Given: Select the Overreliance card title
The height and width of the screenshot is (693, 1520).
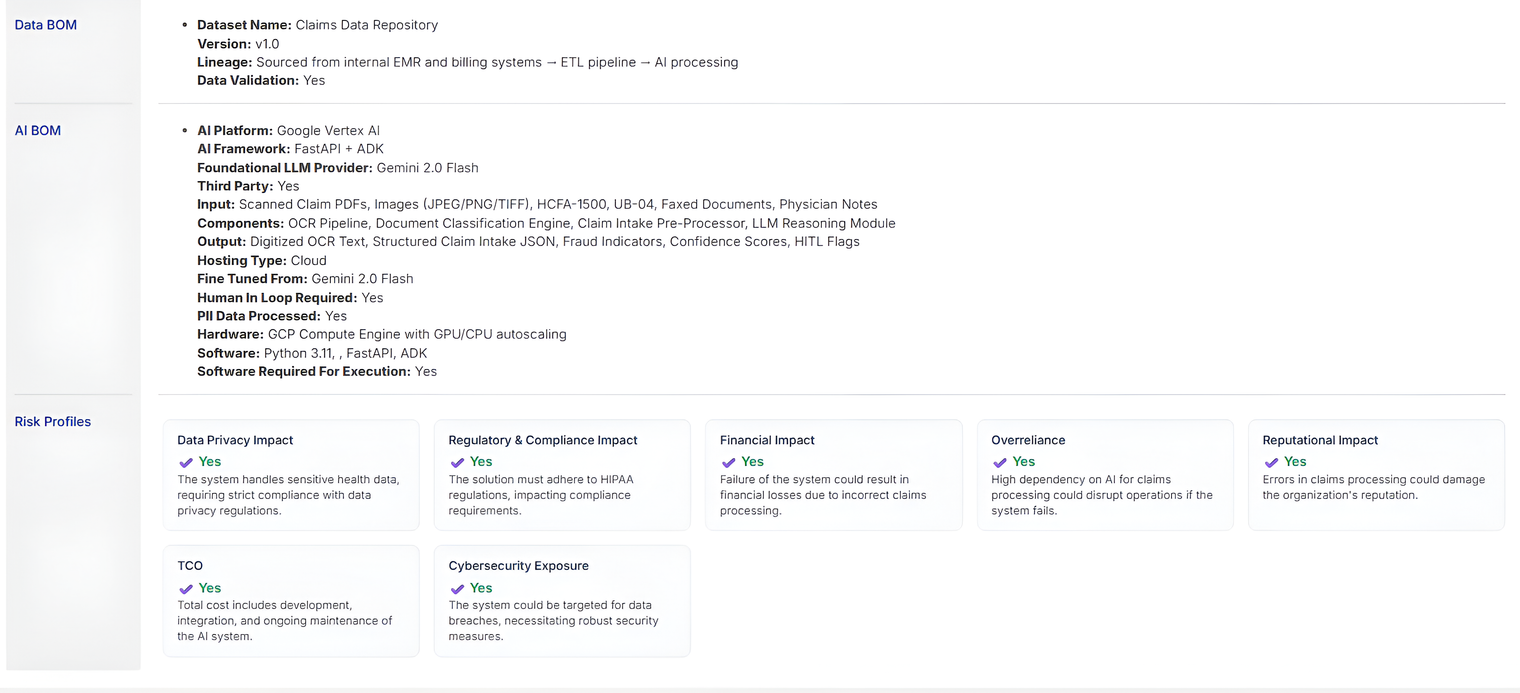Looking at the screenshot, I should click(1028, 440).
